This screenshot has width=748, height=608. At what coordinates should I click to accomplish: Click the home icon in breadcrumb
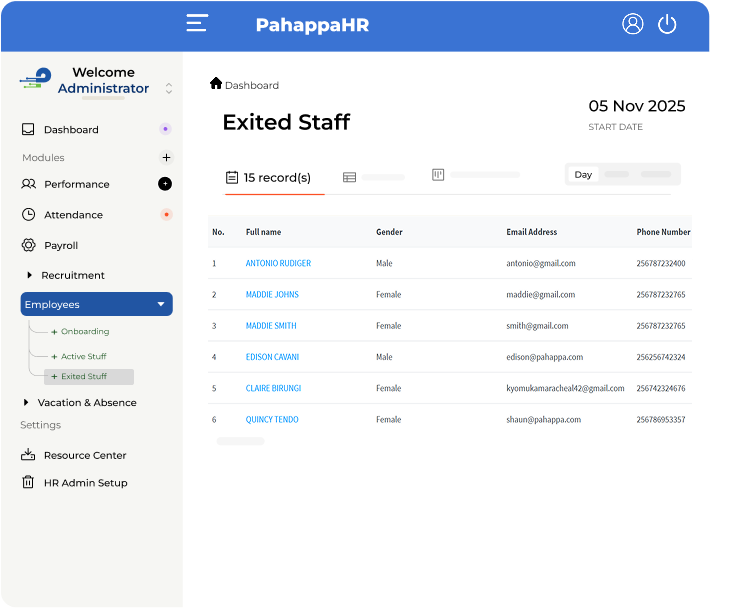216,84
